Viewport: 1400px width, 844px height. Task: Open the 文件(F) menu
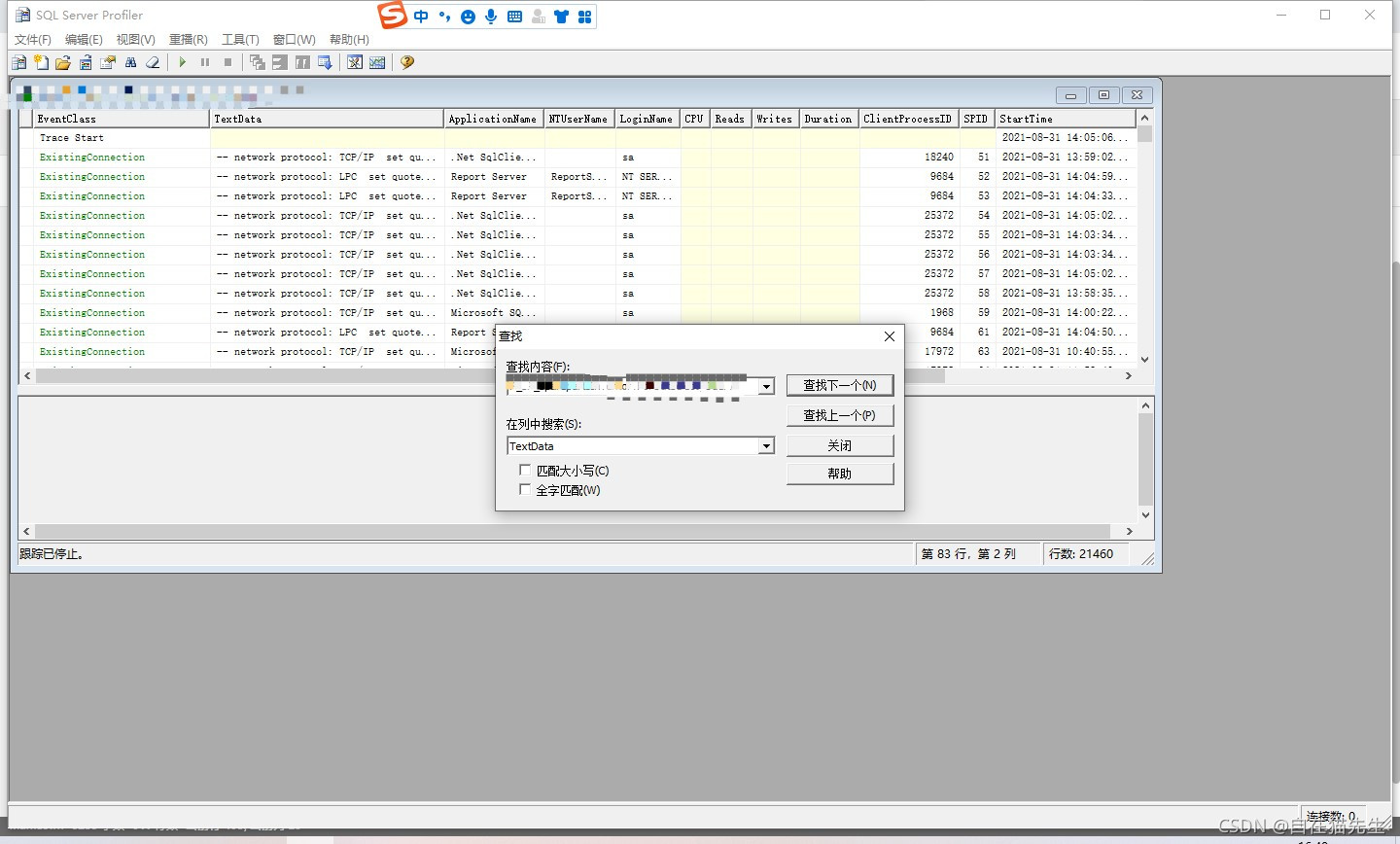click(33, 40)
